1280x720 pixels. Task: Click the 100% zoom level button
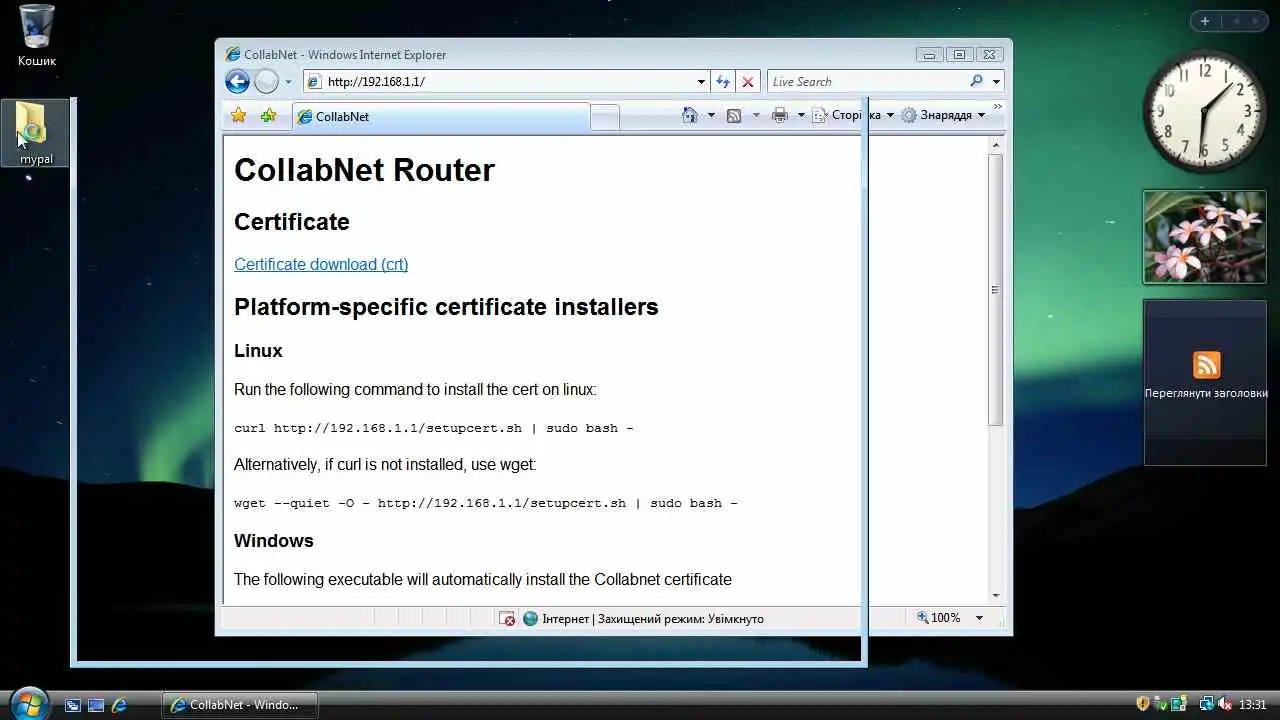click(x=938, y=618)
